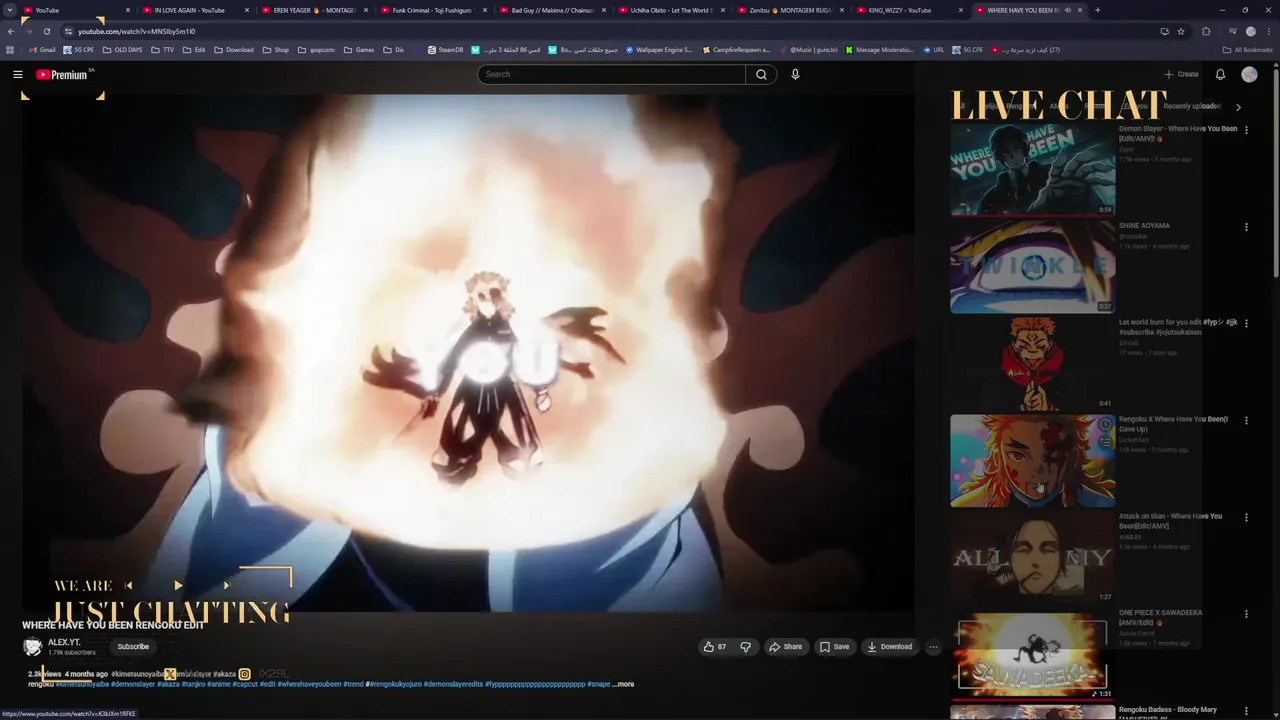Switch to Uchiha Obito tab
Image resolution: width=1280 pixels, height=720 pixels.
(670, 10)
